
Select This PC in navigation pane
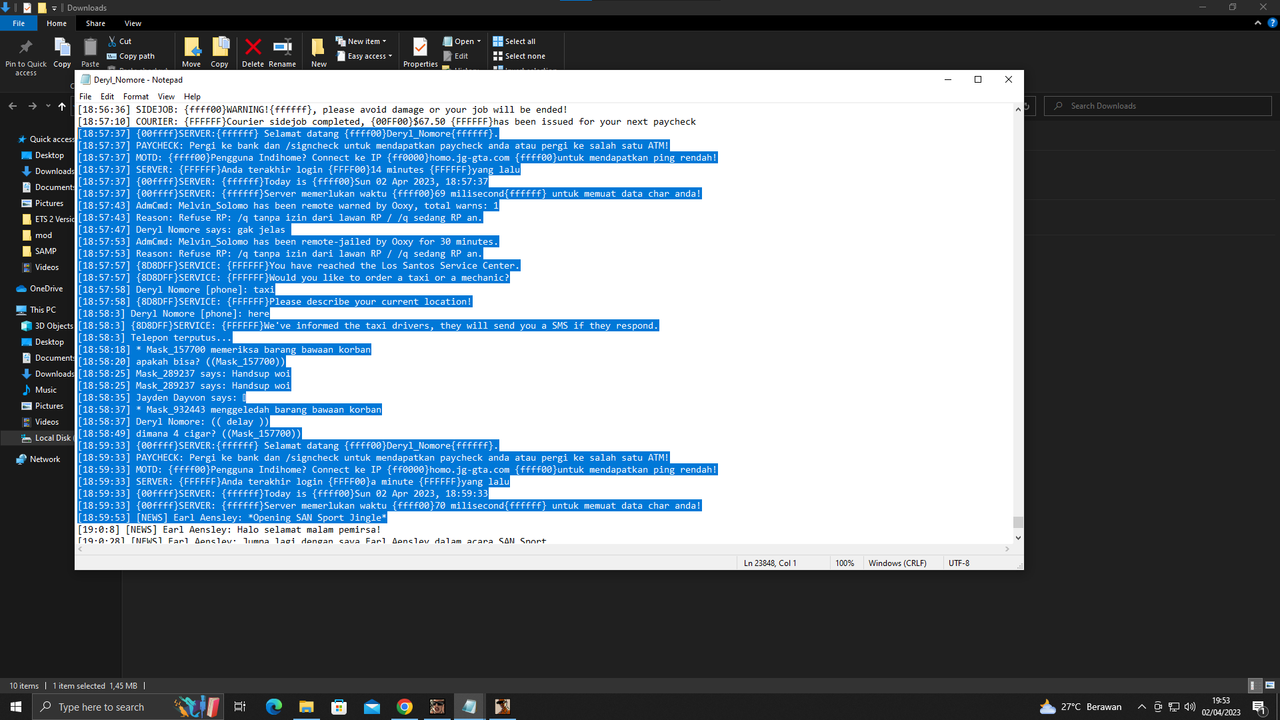pyautogui.click(x=36, y=310)
